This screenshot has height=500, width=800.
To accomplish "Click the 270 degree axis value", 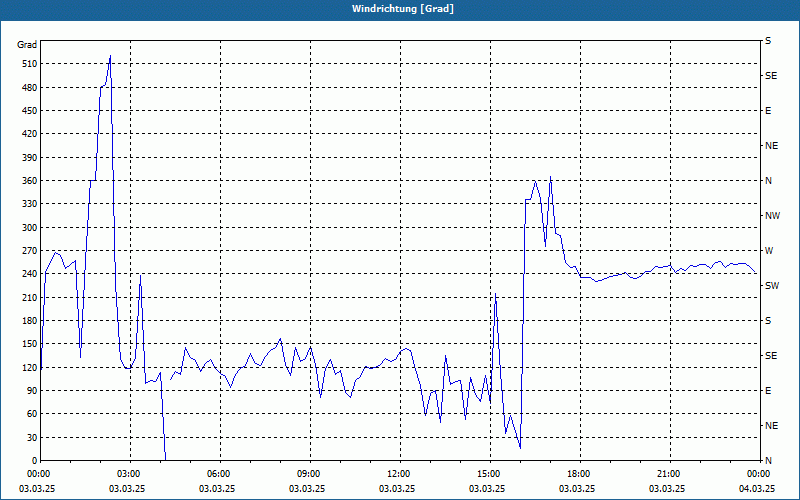I will point(29,251).
